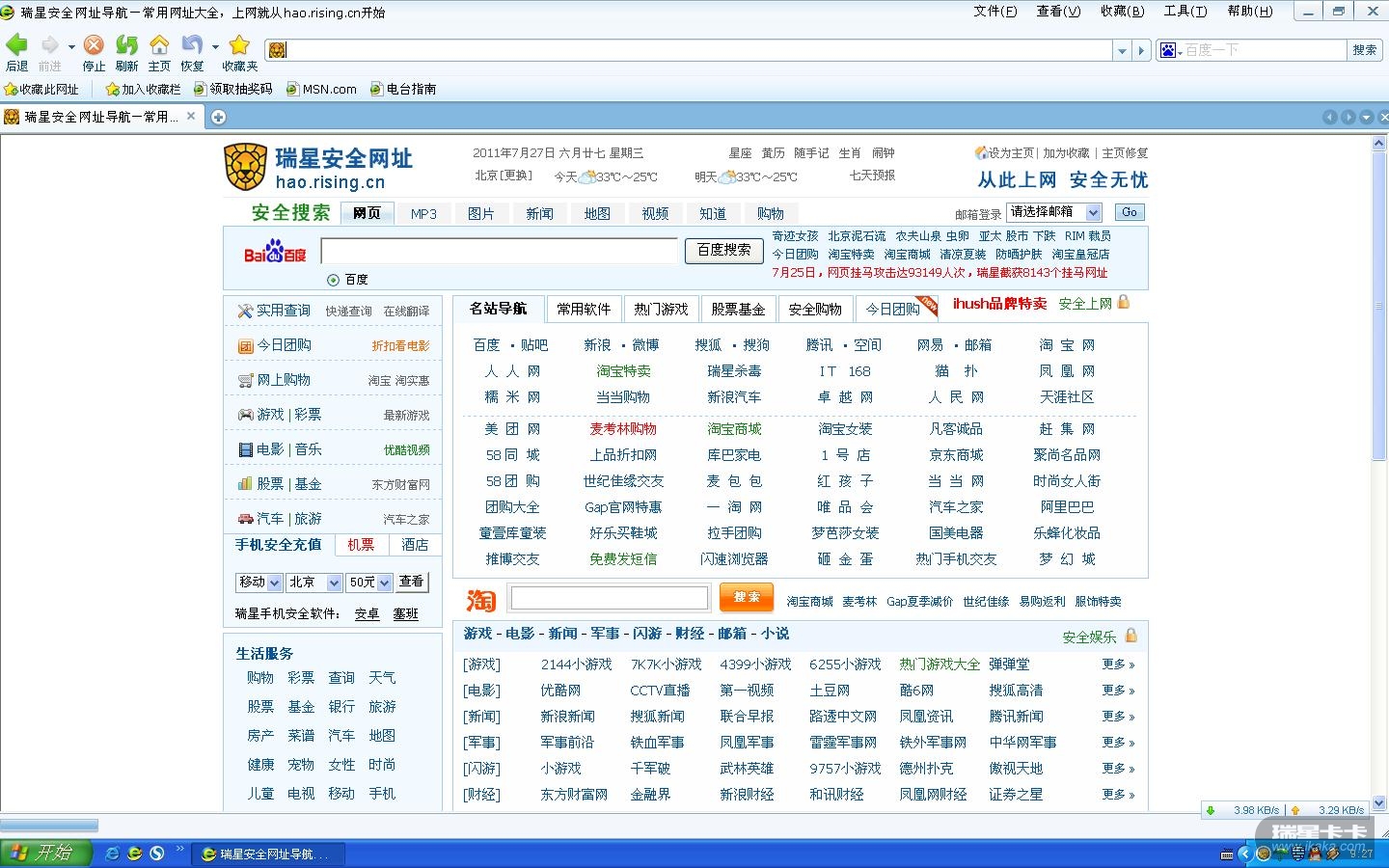Open the 淘宝商城 link in site grid

[x=734, y=429]
